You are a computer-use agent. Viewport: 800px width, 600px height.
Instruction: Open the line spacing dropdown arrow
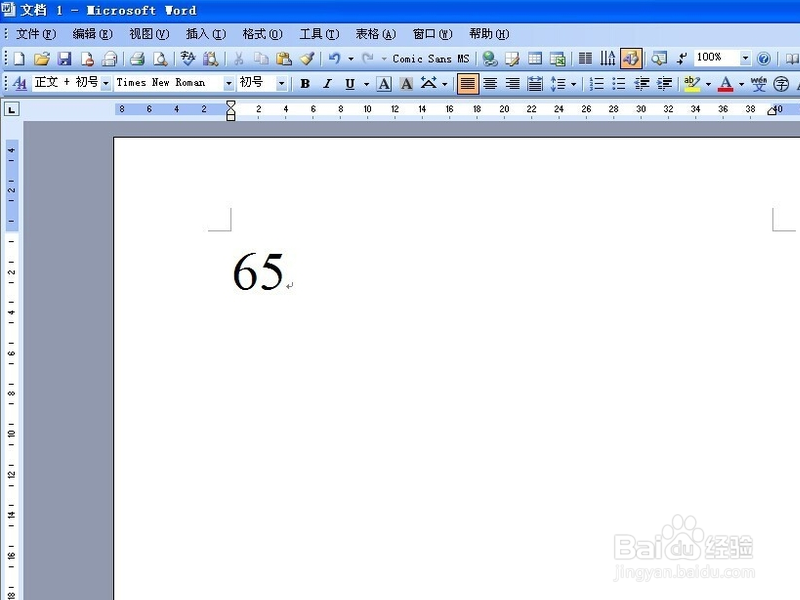[x=573, y=84]
